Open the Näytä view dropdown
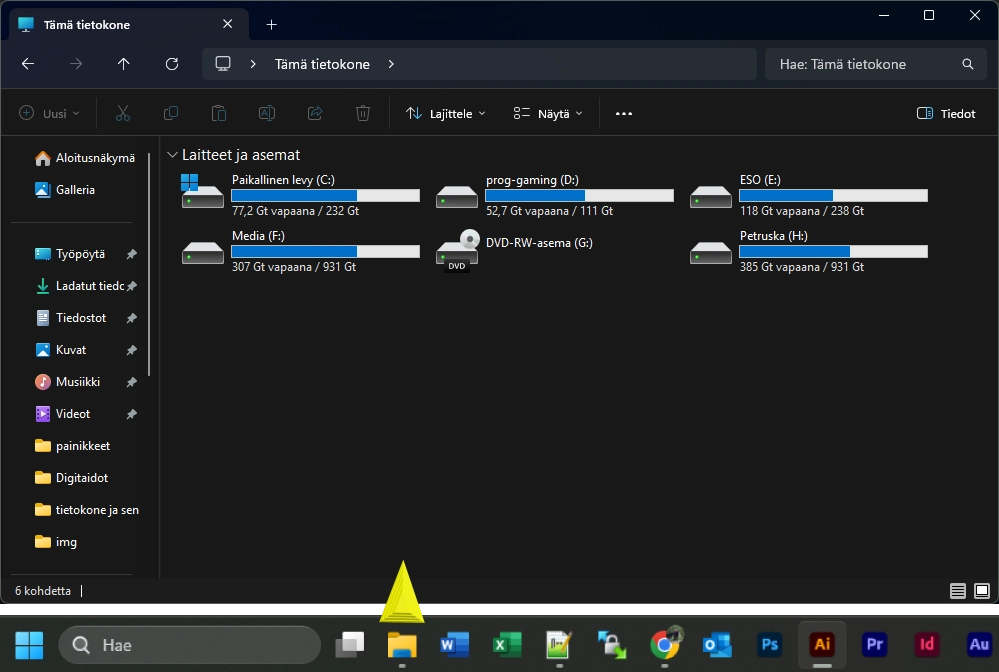This screenshot has width=999, height=672. pos(547,114)
